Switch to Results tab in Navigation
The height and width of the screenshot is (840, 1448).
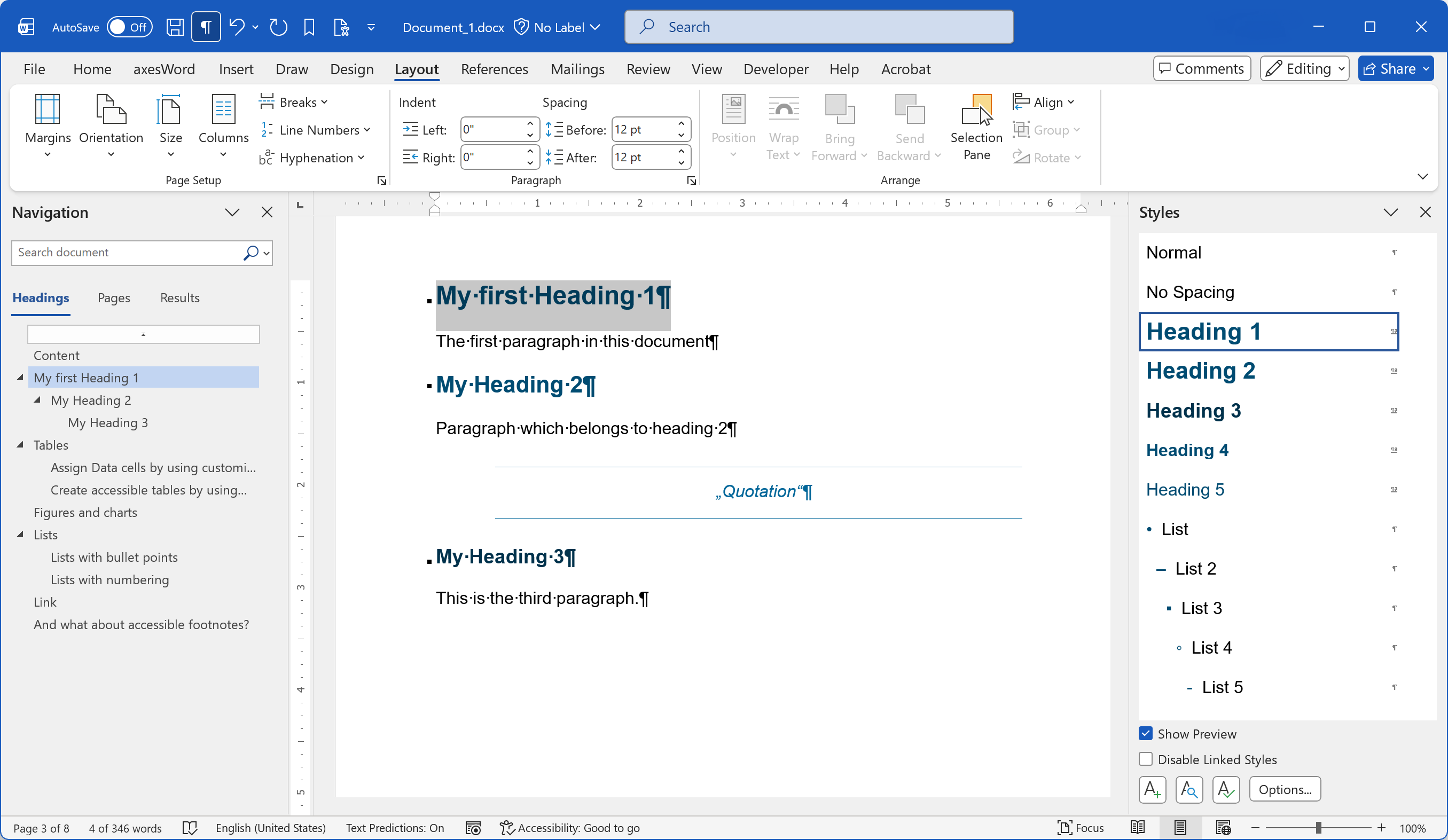(180, 297)
